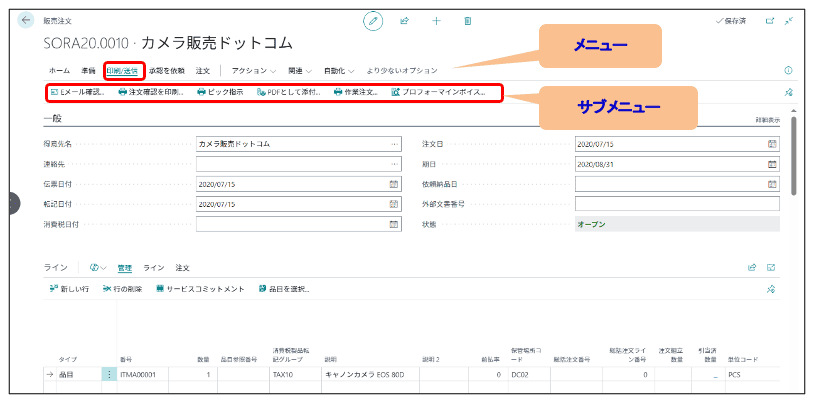Click pin icon in lines toolbar
This screenshot has width=816, height=406.
tap(771, 289)
